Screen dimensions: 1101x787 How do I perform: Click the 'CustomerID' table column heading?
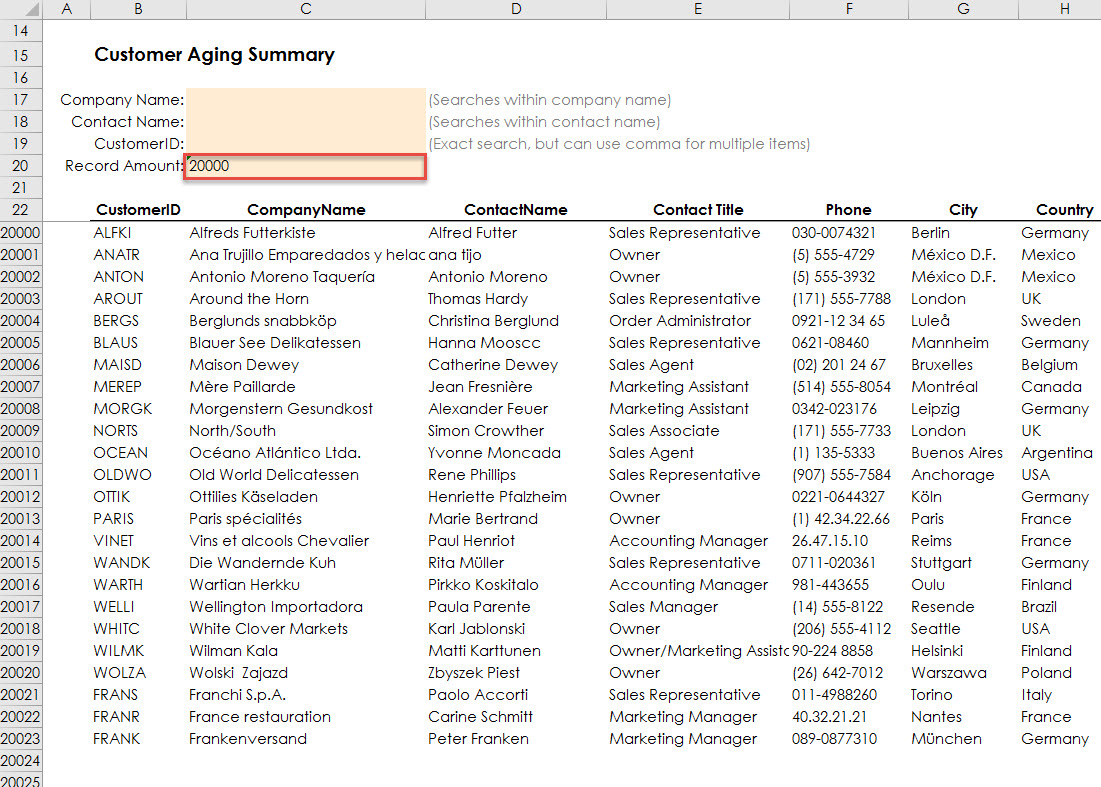pos(138,209)
